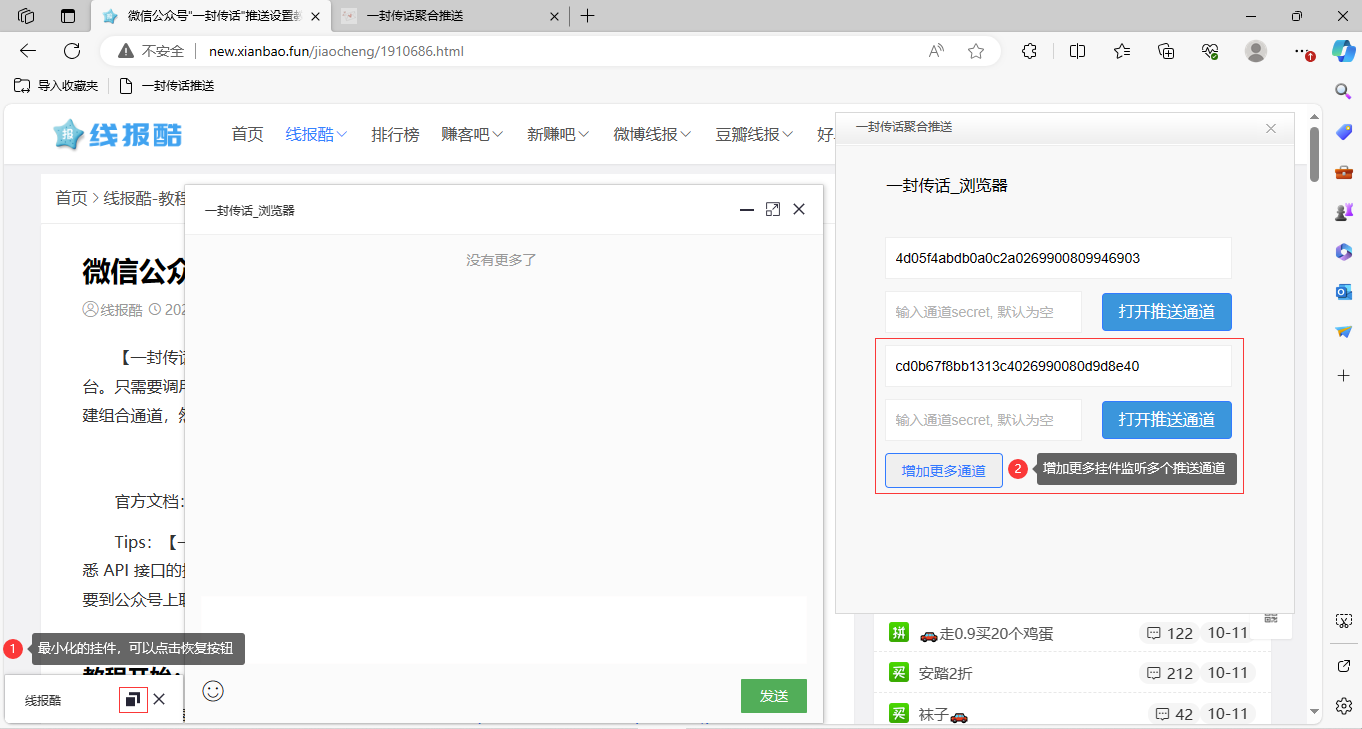Open the Copilot sidebar icon
The height and width of the screenshot is (729, 1362).
pyautogui.click(x=1343, y=51)
